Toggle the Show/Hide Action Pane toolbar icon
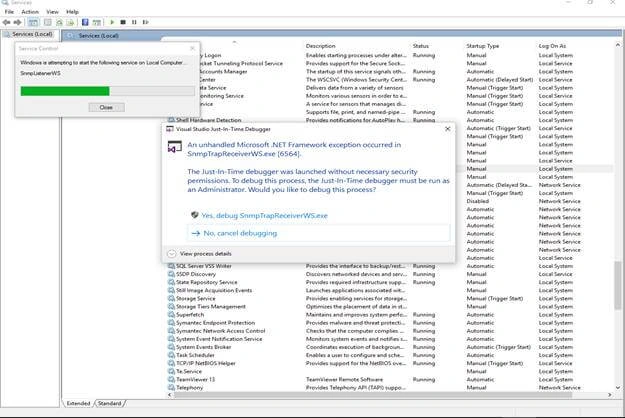This screenshot has width=625, height=418. [96, 22]
